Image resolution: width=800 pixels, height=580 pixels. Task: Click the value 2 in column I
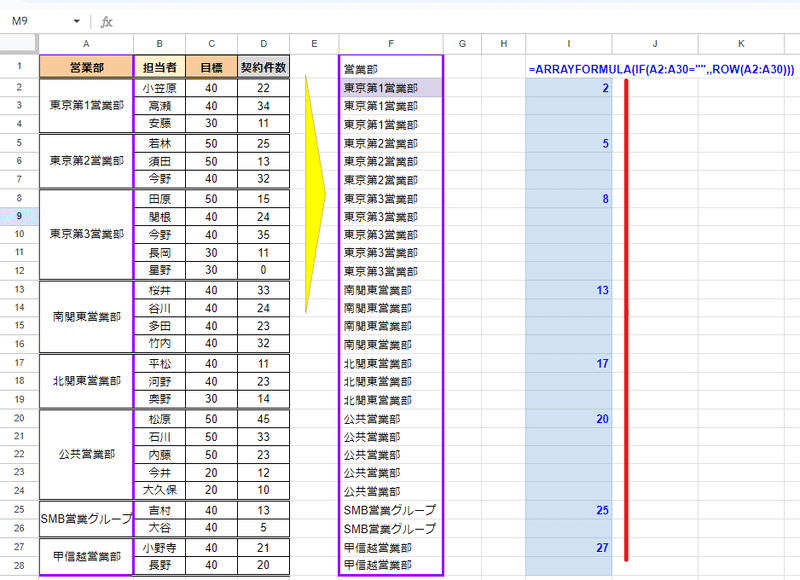coord(569,88)
